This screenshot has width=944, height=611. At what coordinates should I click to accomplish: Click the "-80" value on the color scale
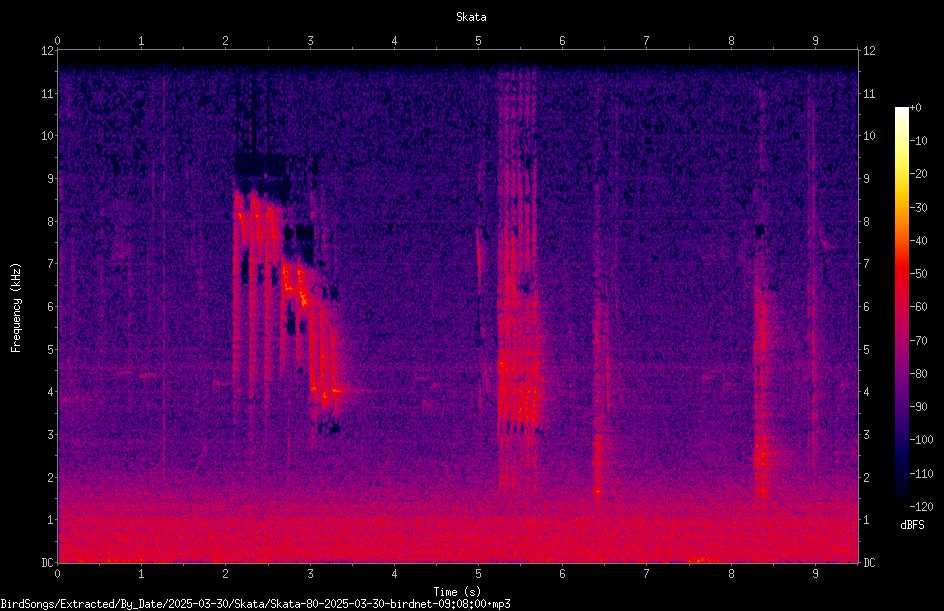click(918, 374)
